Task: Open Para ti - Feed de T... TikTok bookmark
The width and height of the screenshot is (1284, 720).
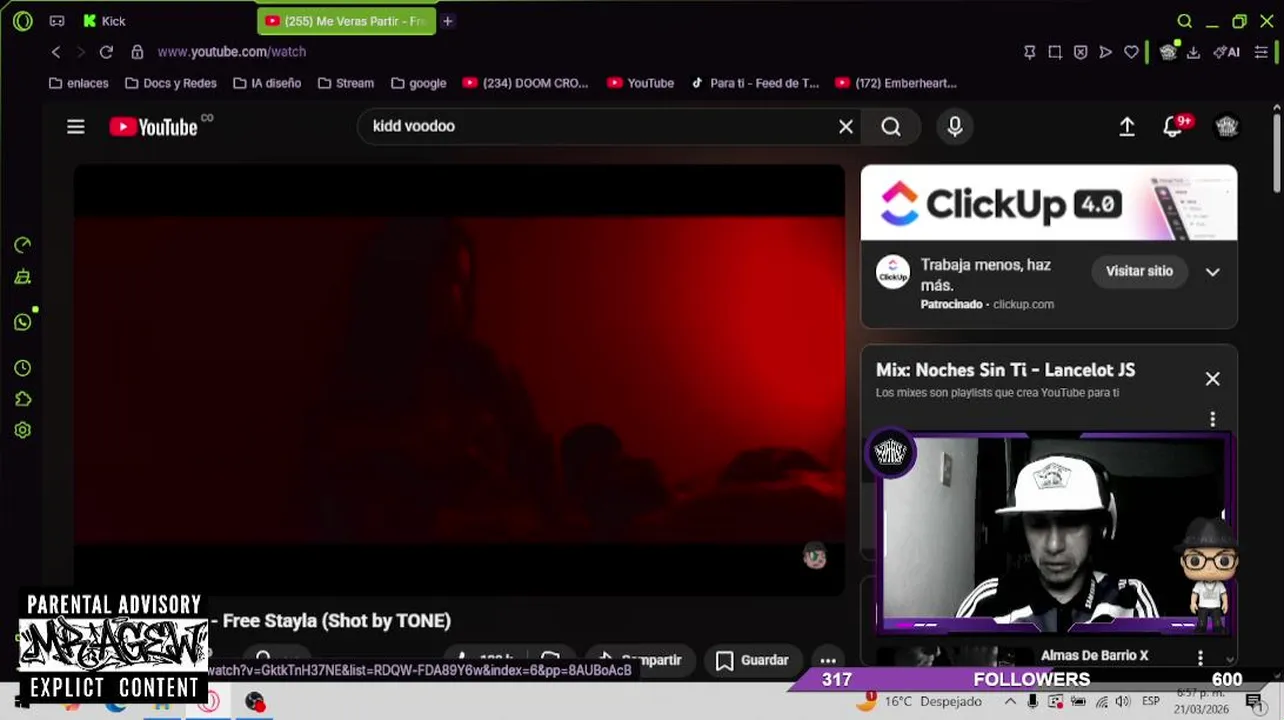Action: pos(754,83)
